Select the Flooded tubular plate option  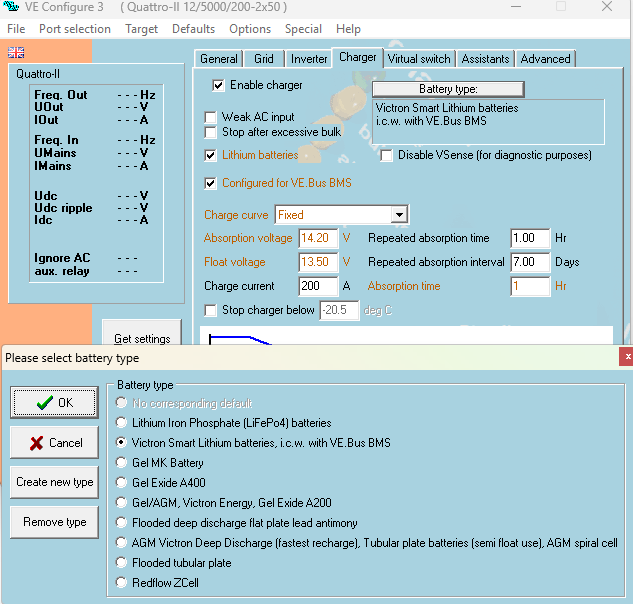coord(121,562)
